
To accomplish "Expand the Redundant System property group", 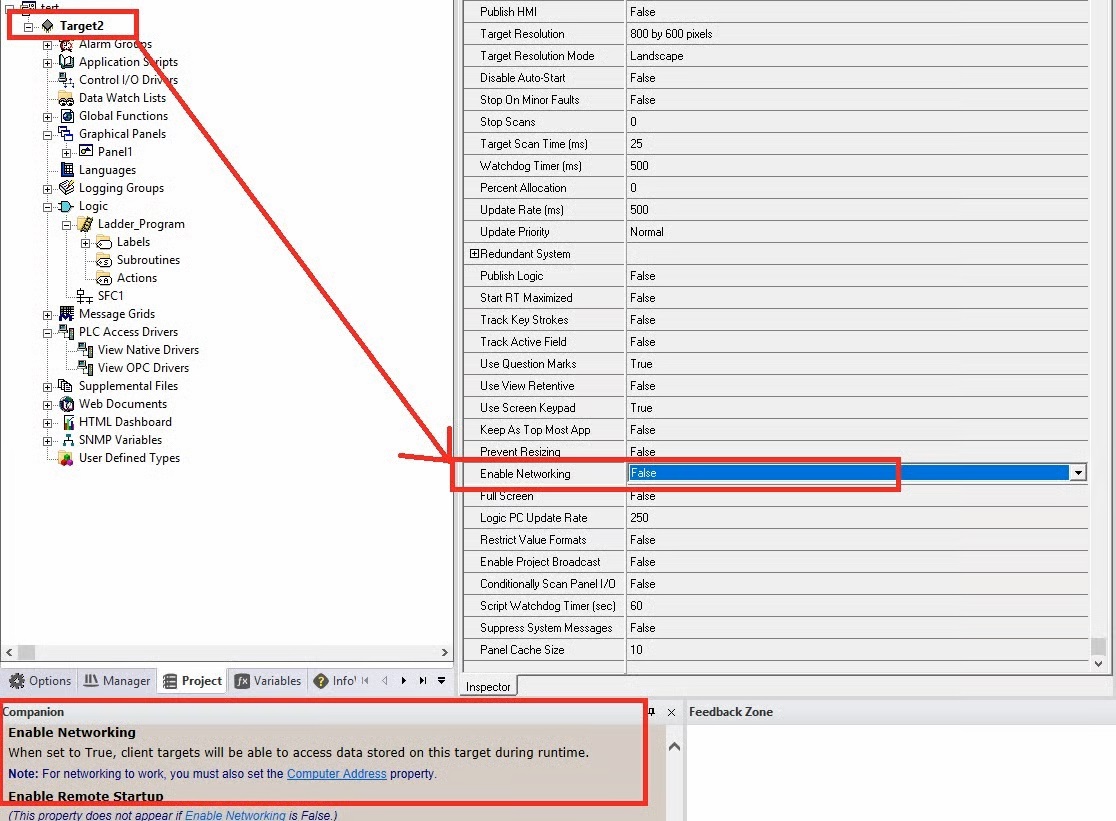I will pyautogui.click(x=474, y=254).
